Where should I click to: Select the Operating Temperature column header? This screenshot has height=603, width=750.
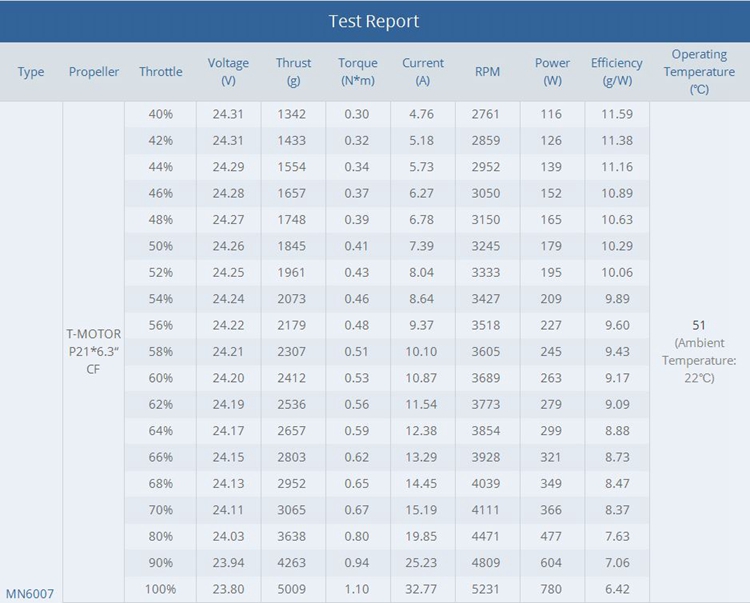coord(699,72)
